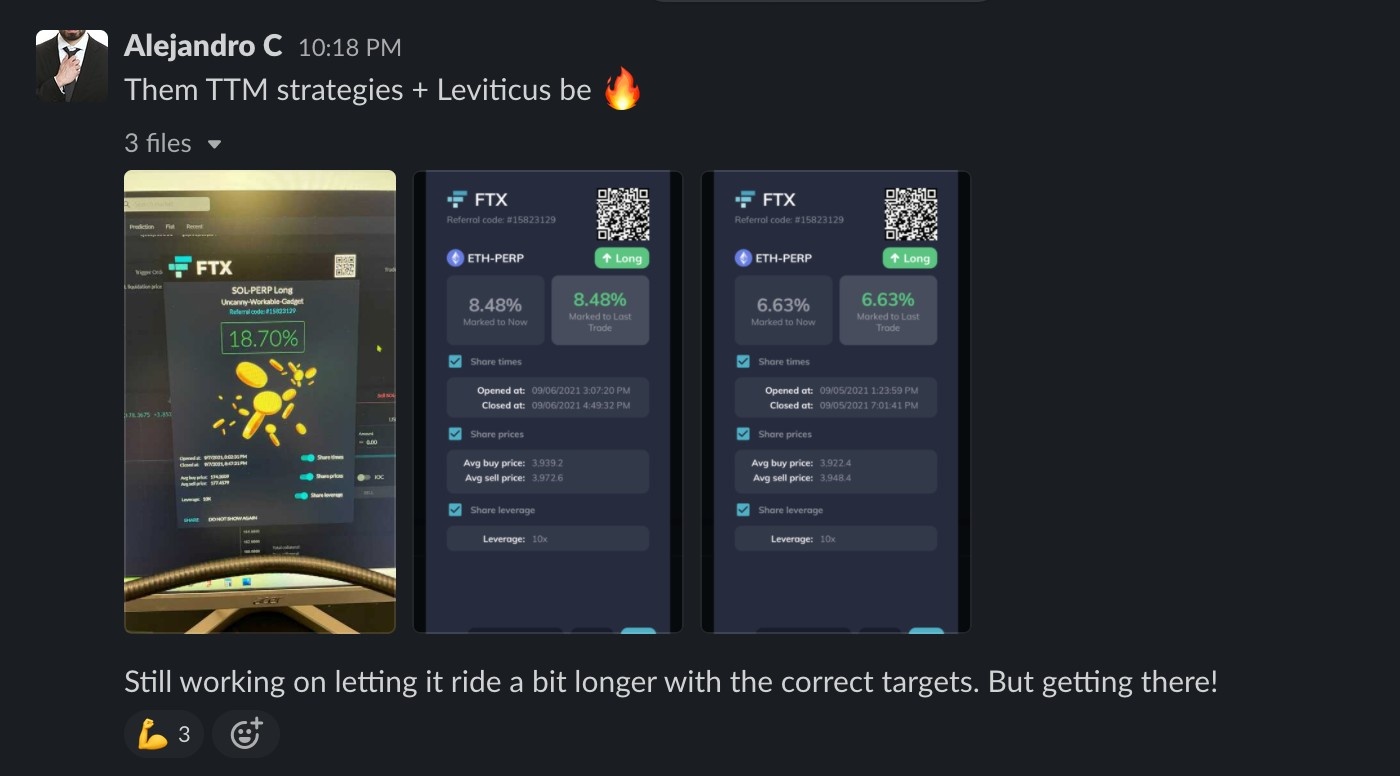Toggle Share prices checkbox in middle image
Screen dimensions: 1400x776
(x=455, y=434)
